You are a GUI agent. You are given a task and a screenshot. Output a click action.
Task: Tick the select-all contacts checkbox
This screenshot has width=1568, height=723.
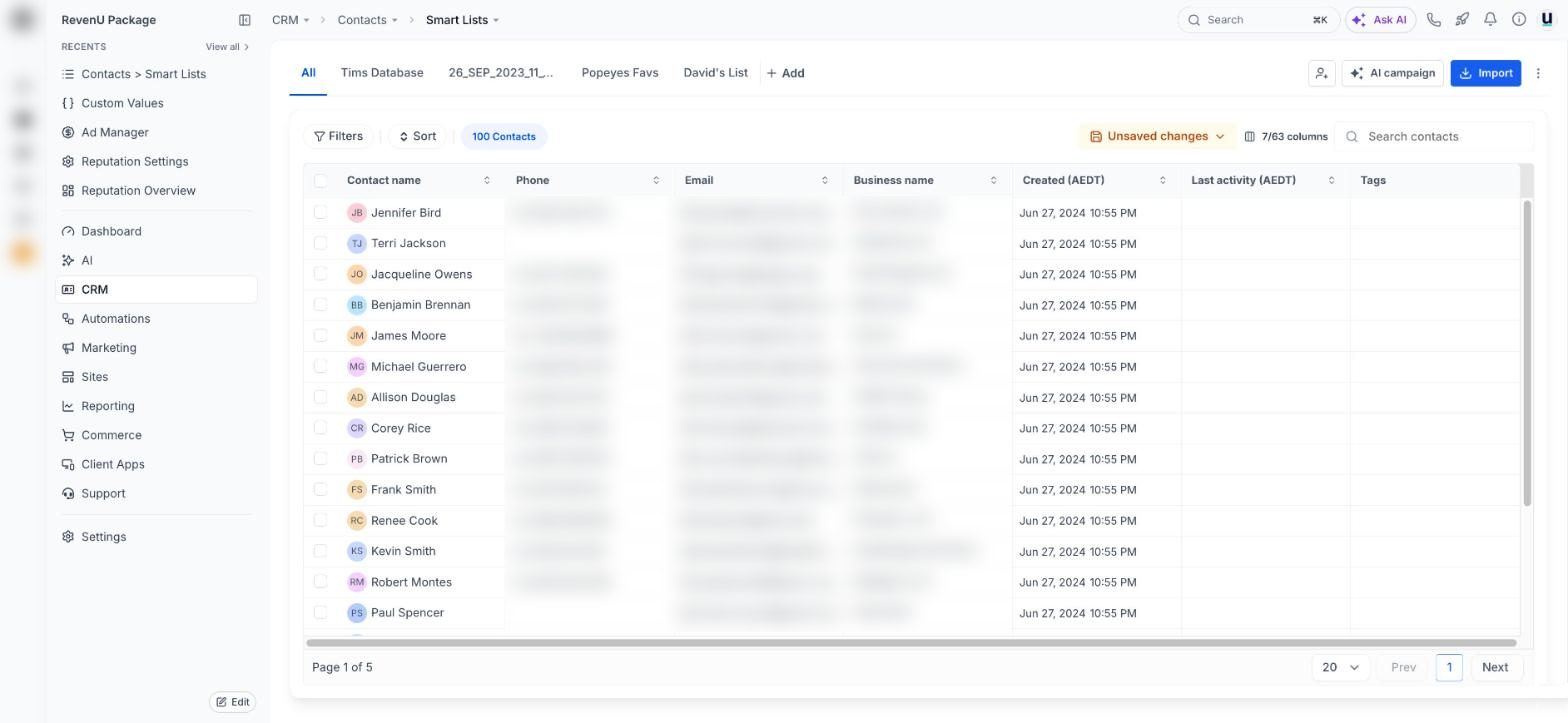pyautogui.click(x=320, y=181)
